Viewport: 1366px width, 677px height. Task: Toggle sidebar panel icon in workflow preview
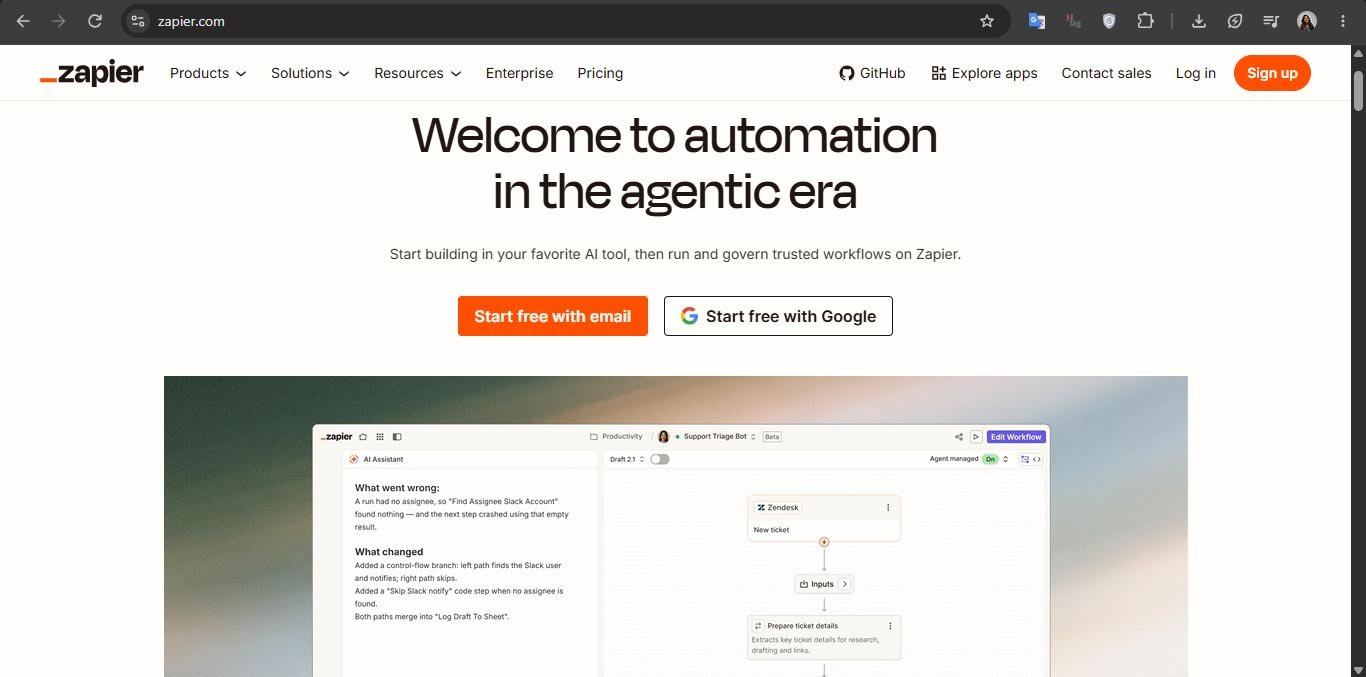coord(397,437)
